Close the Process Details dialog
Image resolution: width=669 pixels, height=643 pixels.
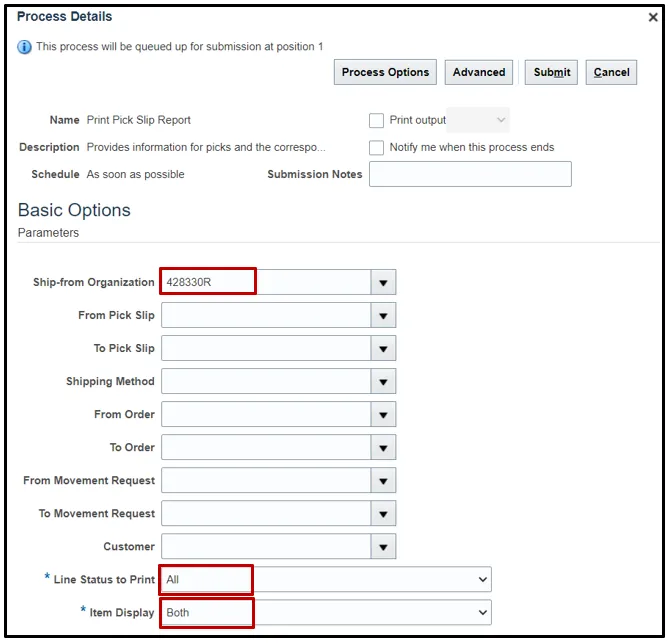(653, 18)
